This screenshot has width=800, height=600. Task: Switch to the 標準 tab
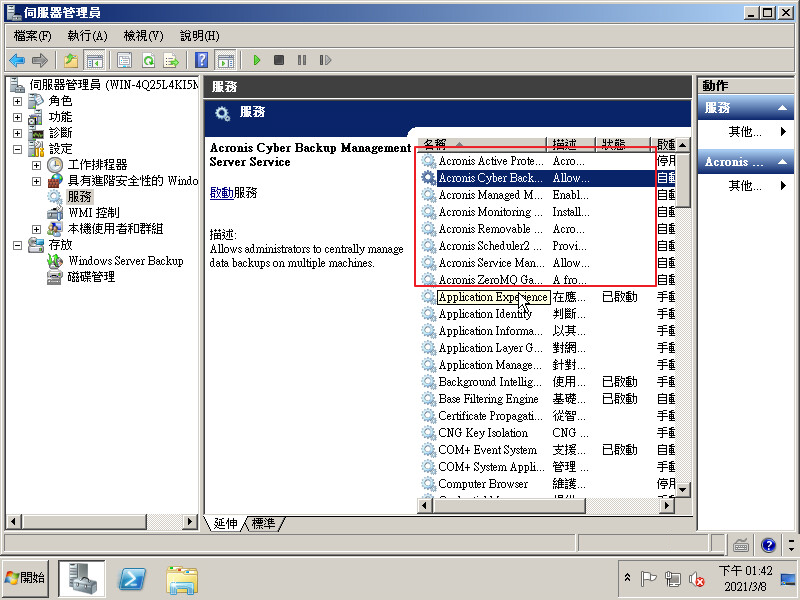coord(264,523)
